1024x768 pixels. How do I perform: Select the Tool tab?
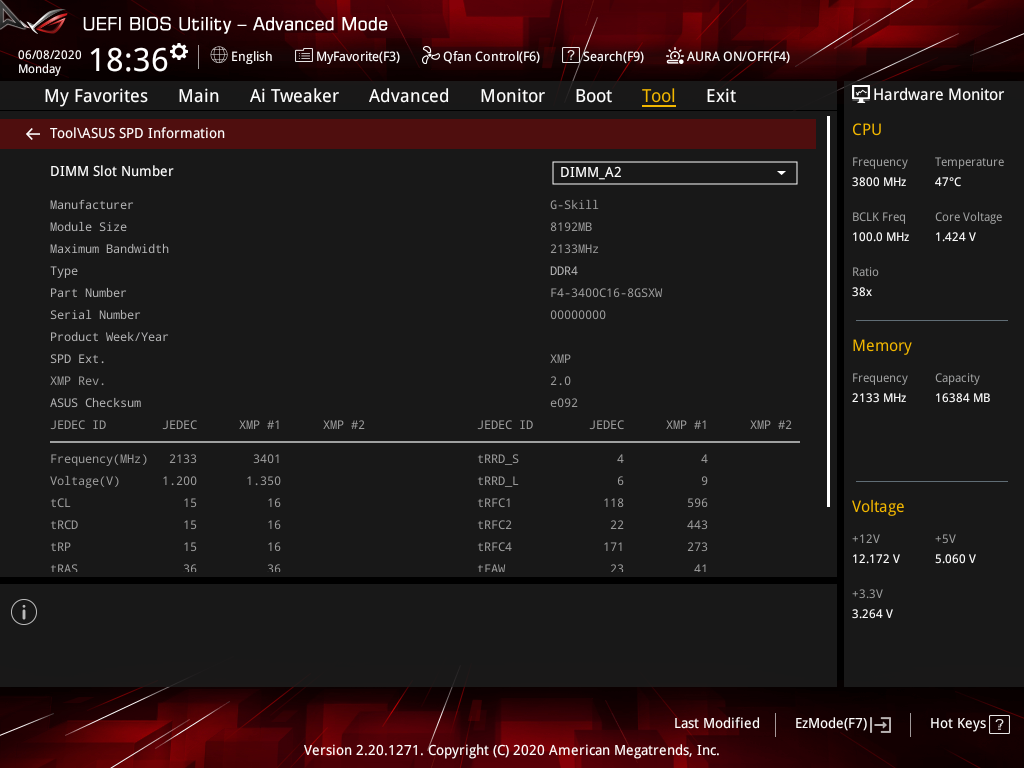click(x=658, y=96)
